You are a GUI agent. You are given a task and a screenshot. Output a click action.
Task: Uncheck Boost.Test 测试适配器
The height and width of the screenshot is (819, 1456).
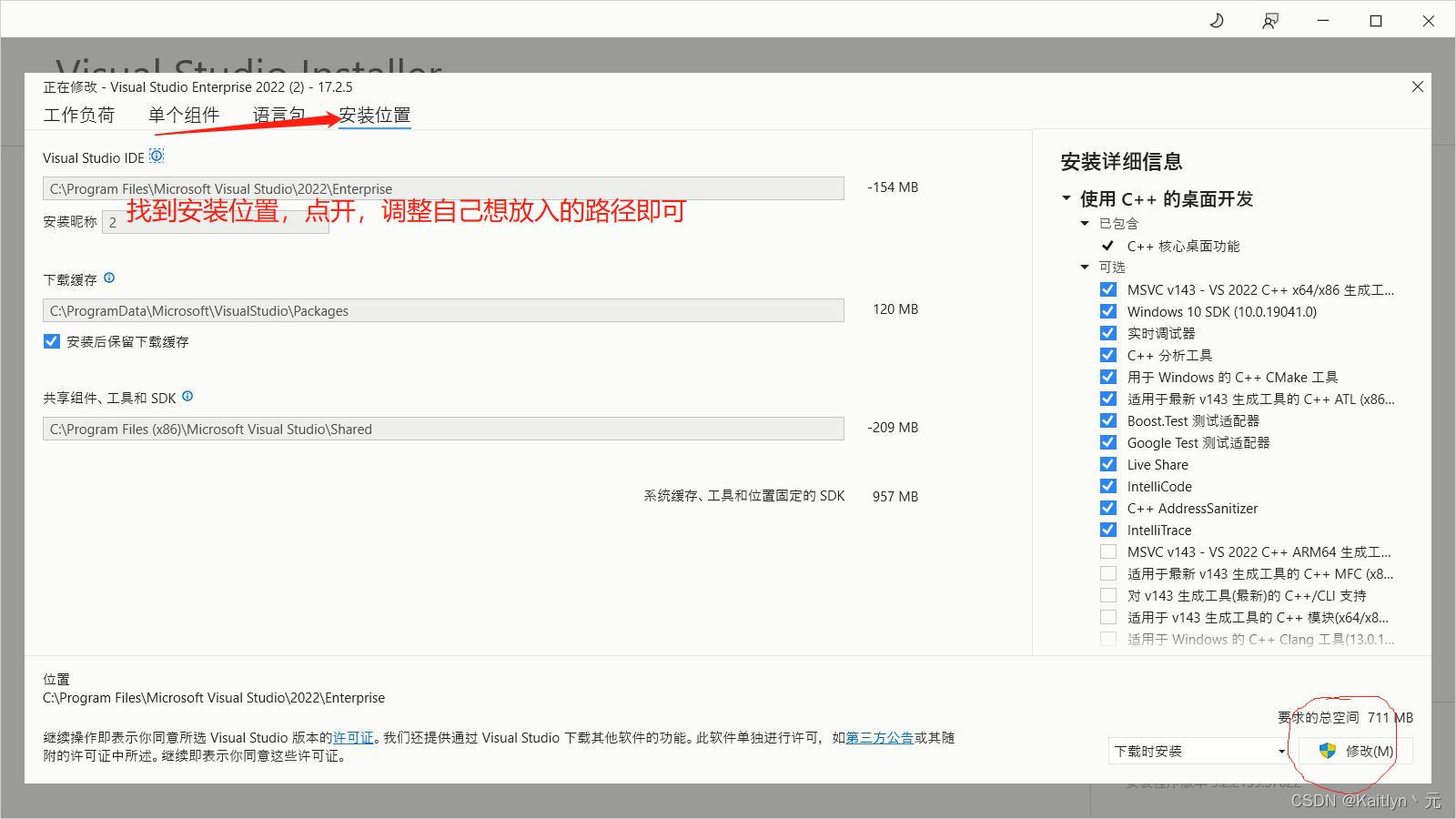[x=1107, y=420]
